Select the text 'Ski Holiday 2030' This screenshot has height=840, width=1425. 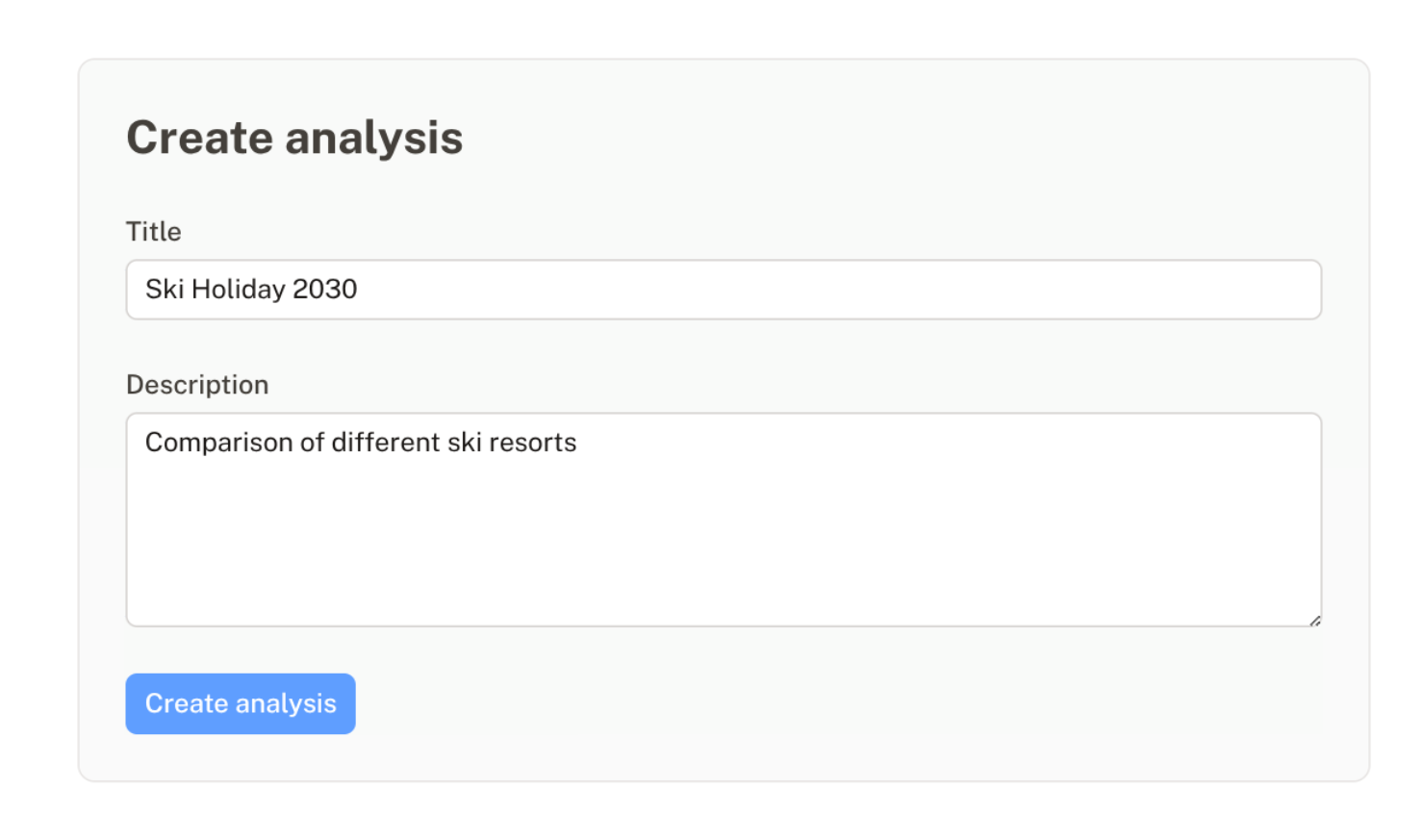(250, 289)
